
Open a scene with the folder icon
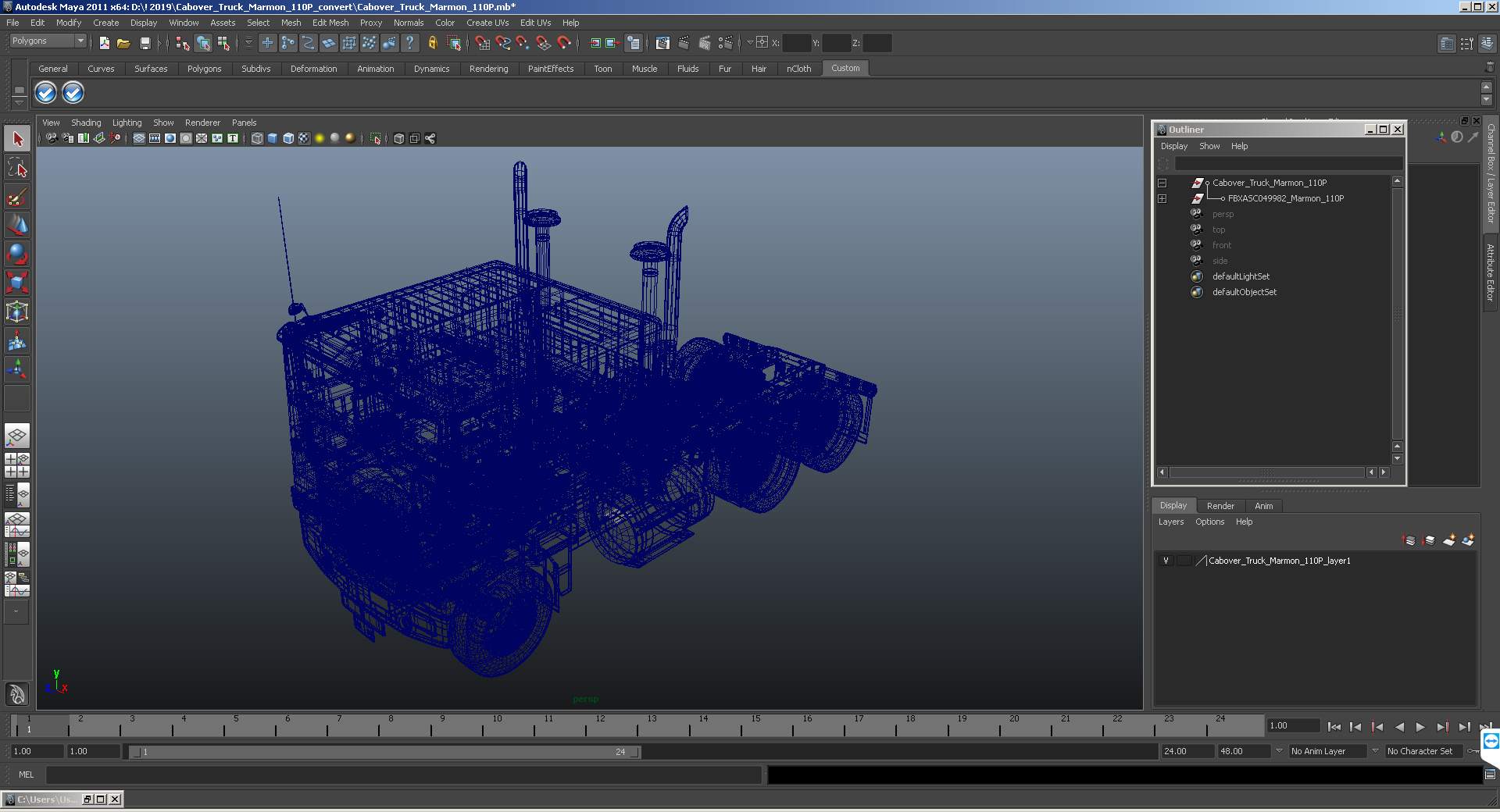(123, 44)
